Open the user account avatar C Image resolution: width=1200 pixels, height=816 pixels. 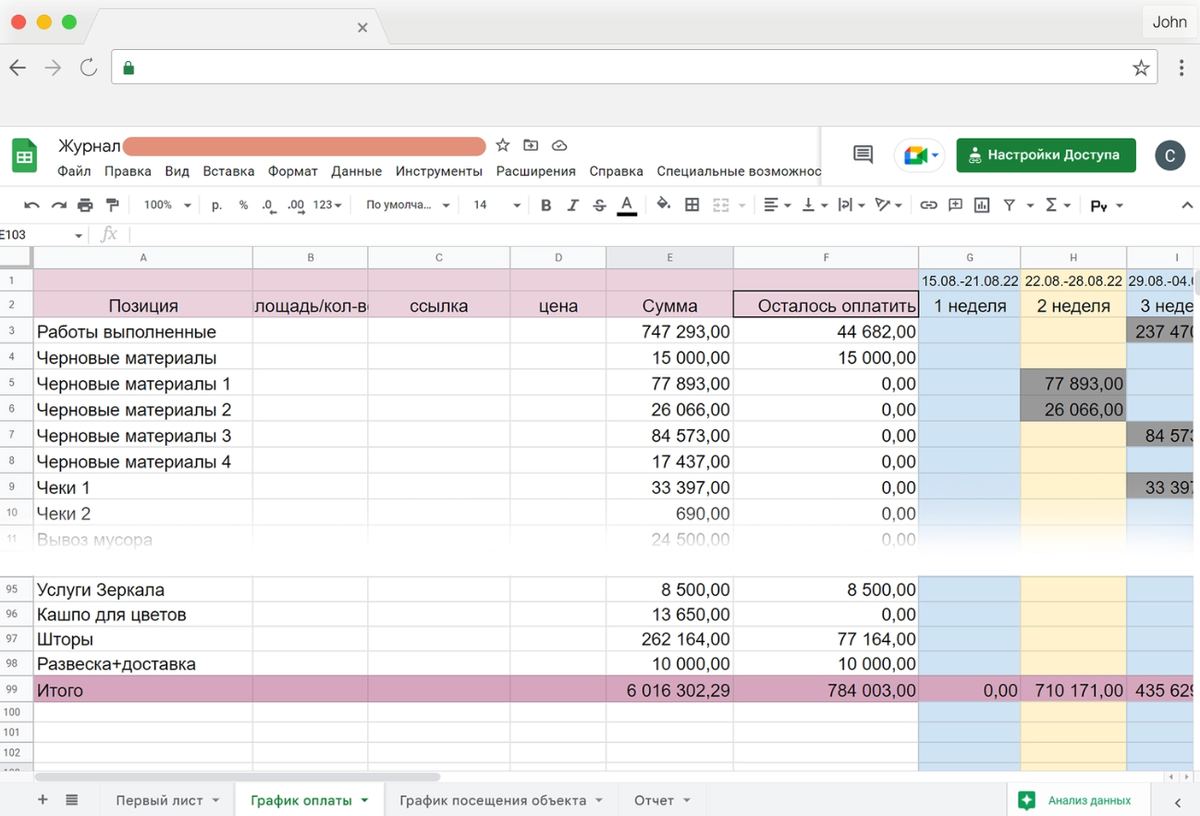pos(1169,155)
